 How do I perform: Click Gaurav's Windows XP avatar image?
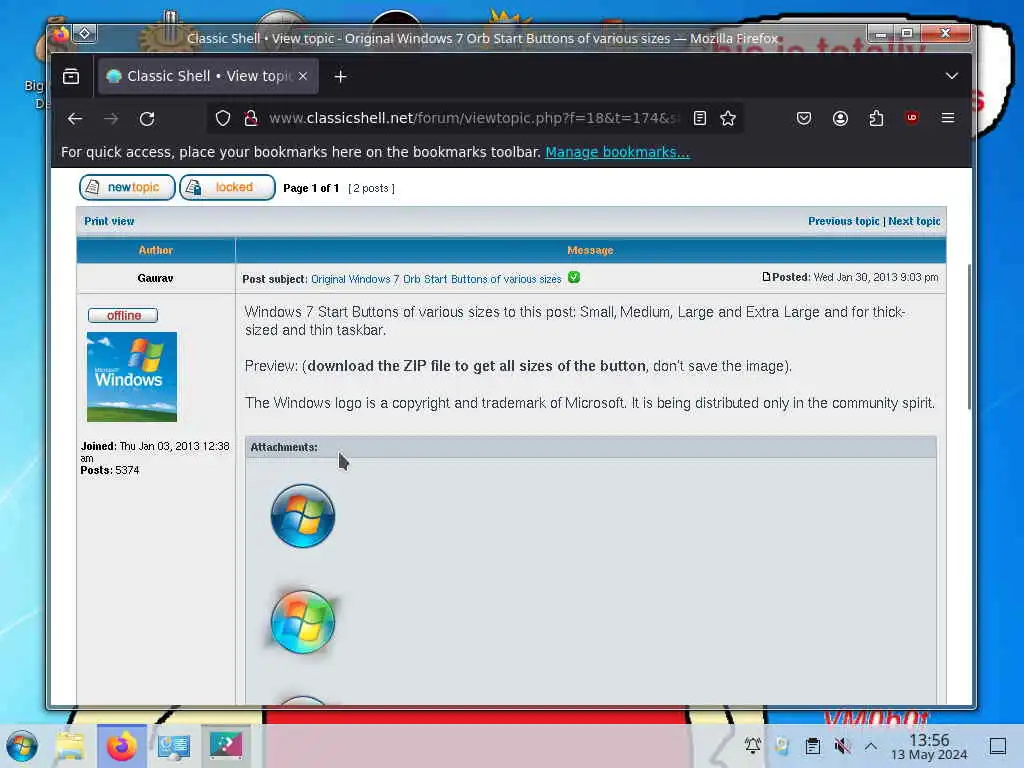click(132, 377)
